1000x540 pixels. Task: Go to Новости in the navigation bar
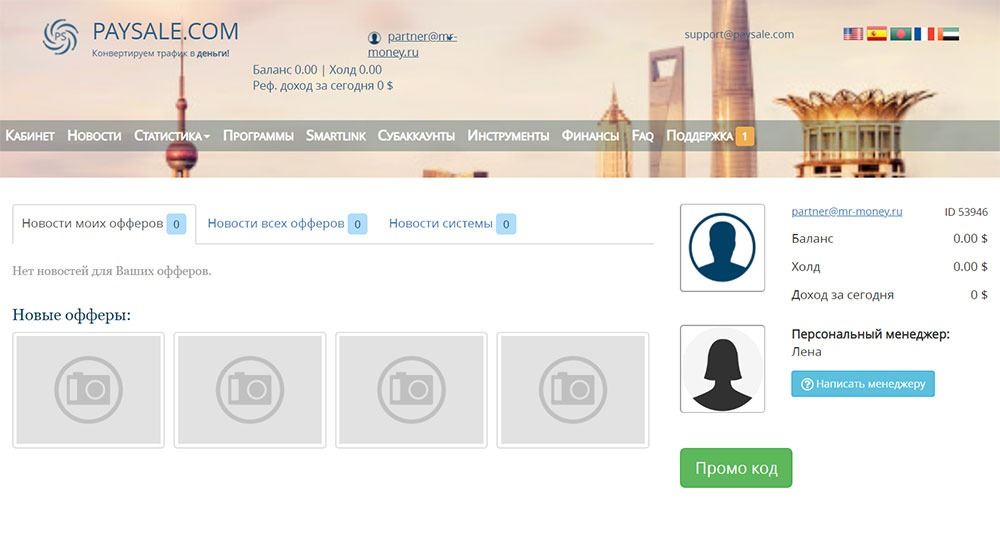tap(94, 136)
